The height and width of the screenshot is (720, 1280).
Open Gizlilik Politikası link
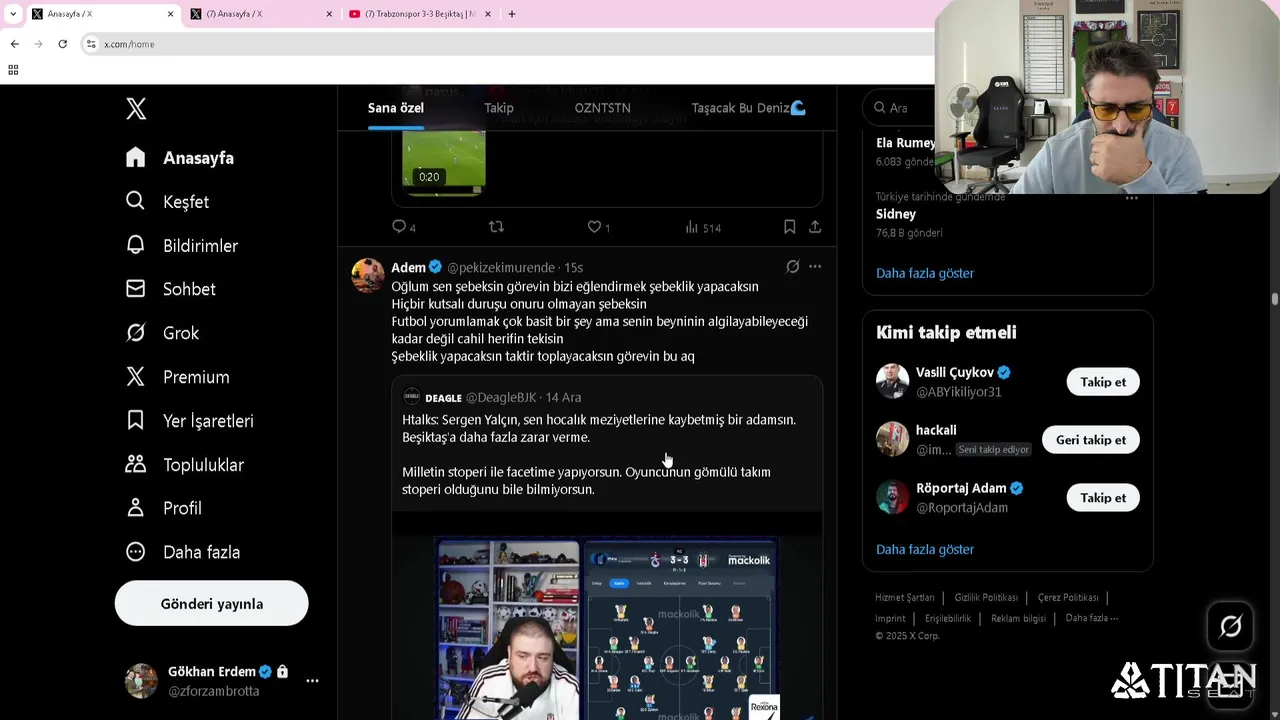tap(986, 598)
